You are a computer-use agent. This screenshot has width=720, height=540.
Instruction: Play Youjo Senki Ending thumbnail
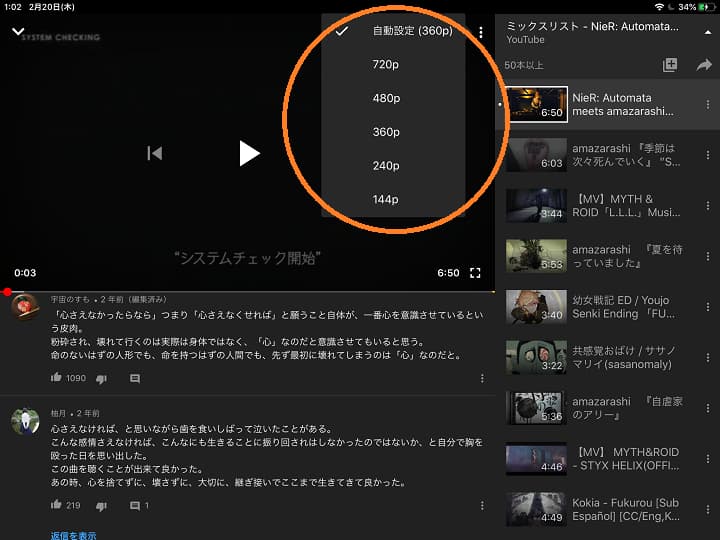click(536, 307)
